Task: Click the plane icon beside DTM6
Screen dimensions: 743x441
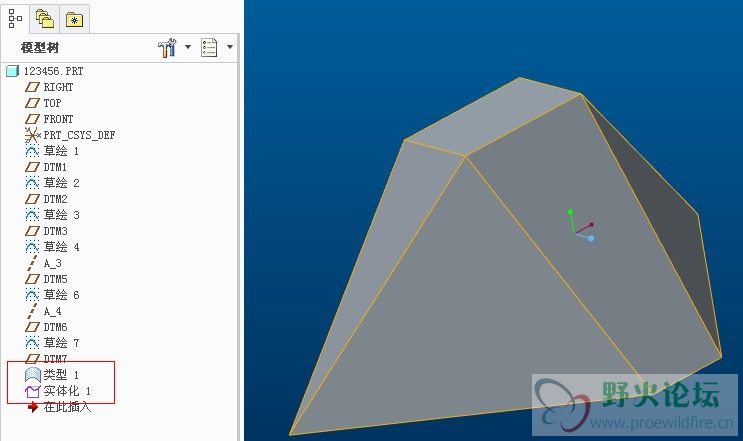Action: point(32,327)
